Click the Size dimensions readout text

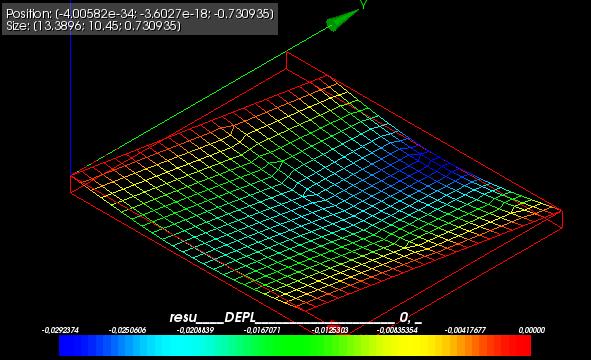[x=93, y=26]
